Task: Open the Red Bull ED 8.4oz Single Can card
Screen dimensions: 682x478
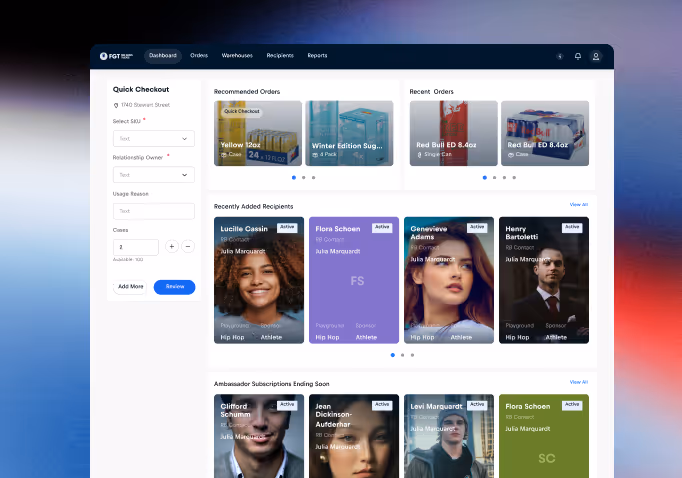Action: tap(454, 134)
